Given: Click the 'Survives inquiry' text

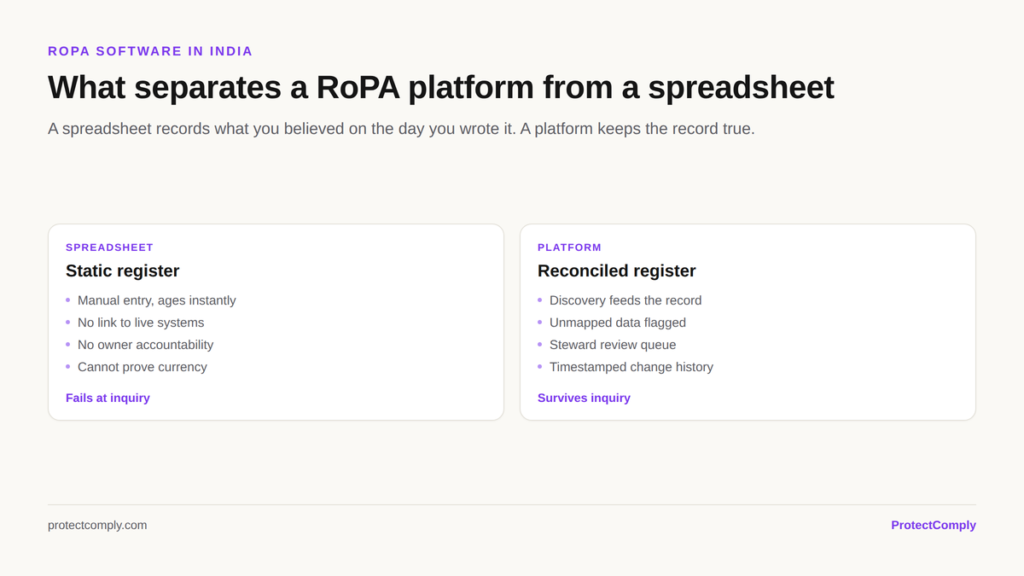Looking at the screenshot, I should pos(584,398).
